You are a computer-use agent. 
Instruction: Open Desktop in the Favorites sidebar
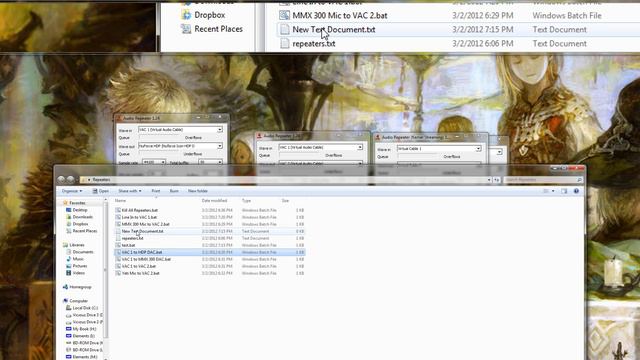pyautogui.click(x=77, y=210)
